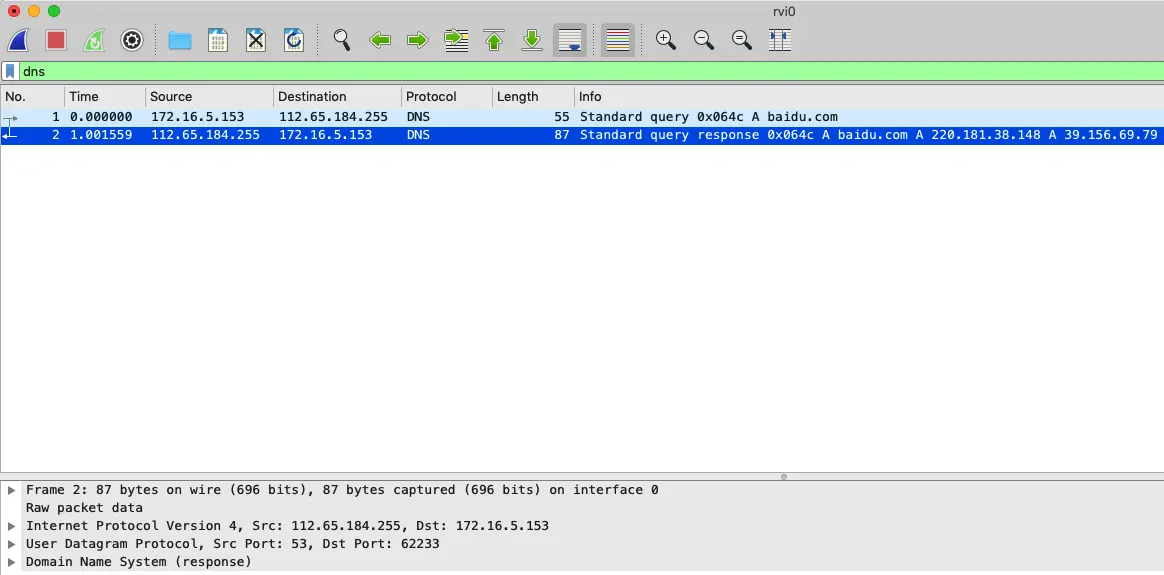Click the display filter bookmark icon
The height and width of the screenshot is (575, 1164).
[10, 71]
